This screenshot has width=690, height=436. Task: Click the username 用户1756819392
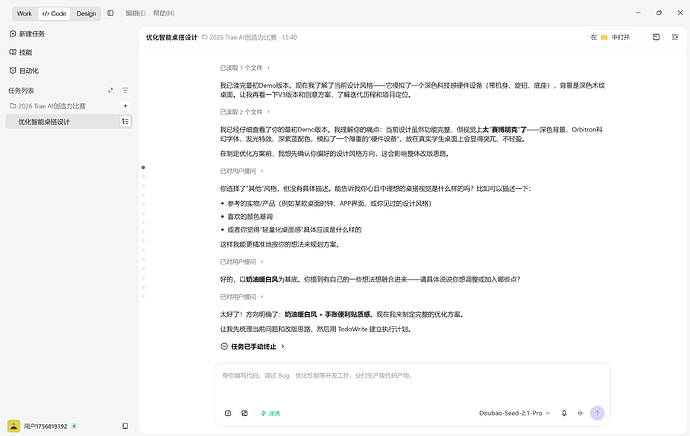[x=45, y=426]
